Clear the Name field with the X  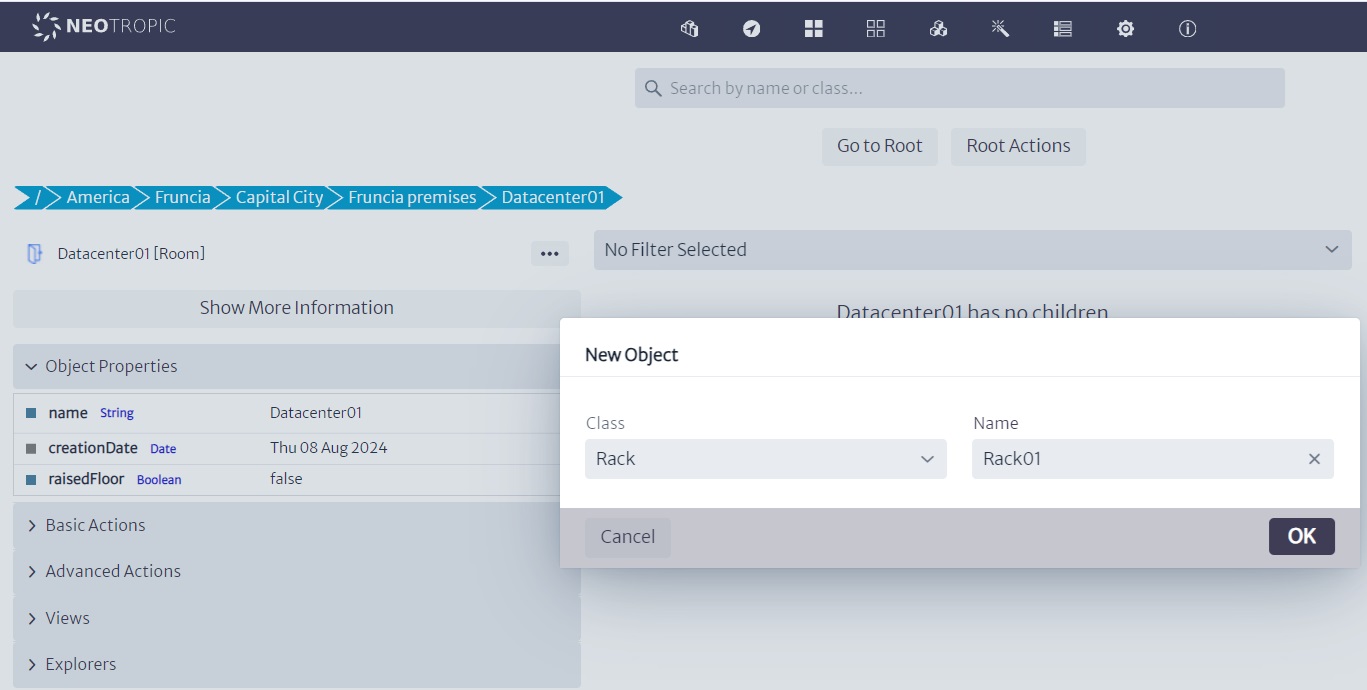[1314, 459]
